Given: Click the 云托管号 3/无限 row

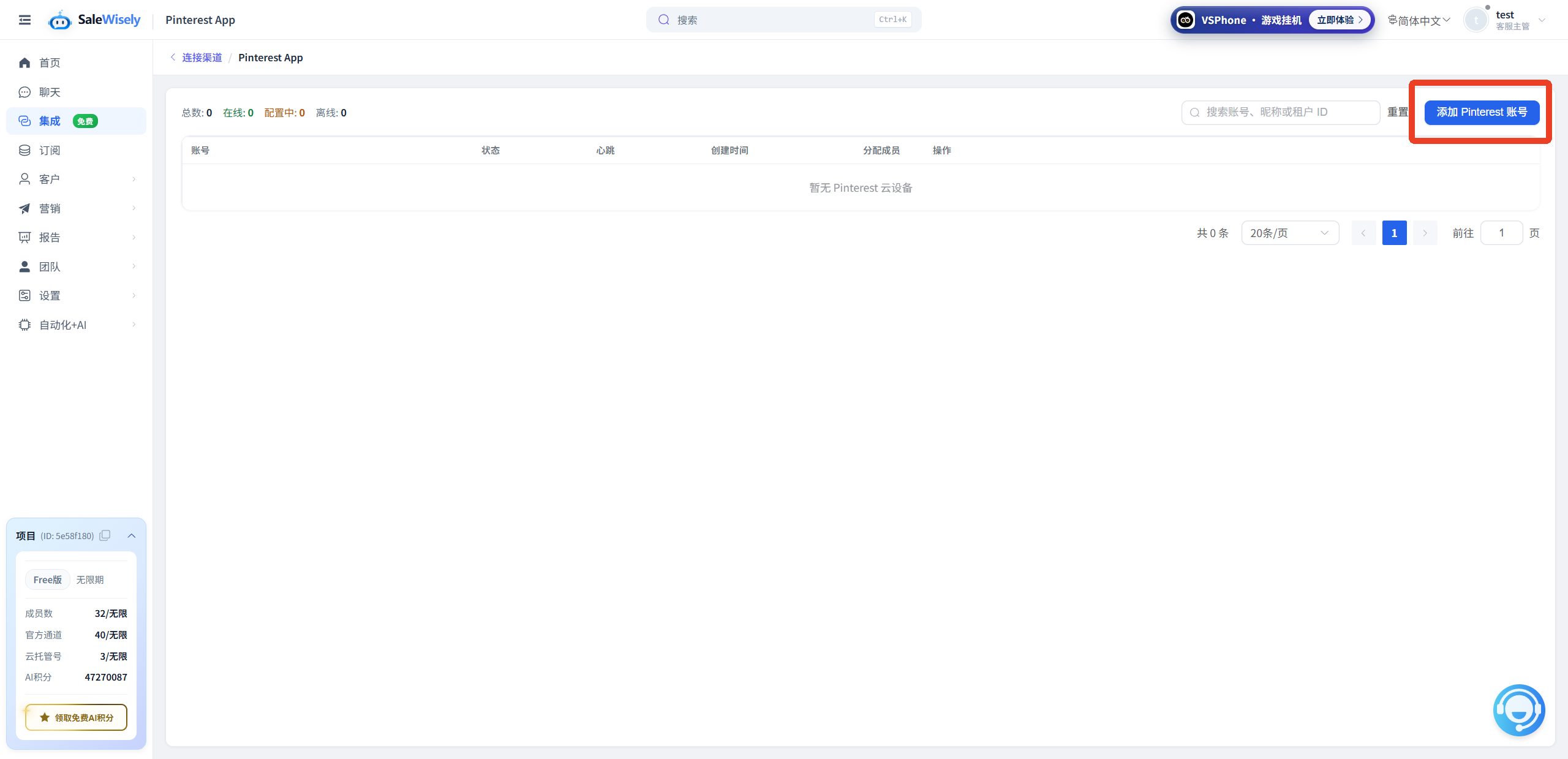Looking at the screenshot, I should tap(76, 656).
